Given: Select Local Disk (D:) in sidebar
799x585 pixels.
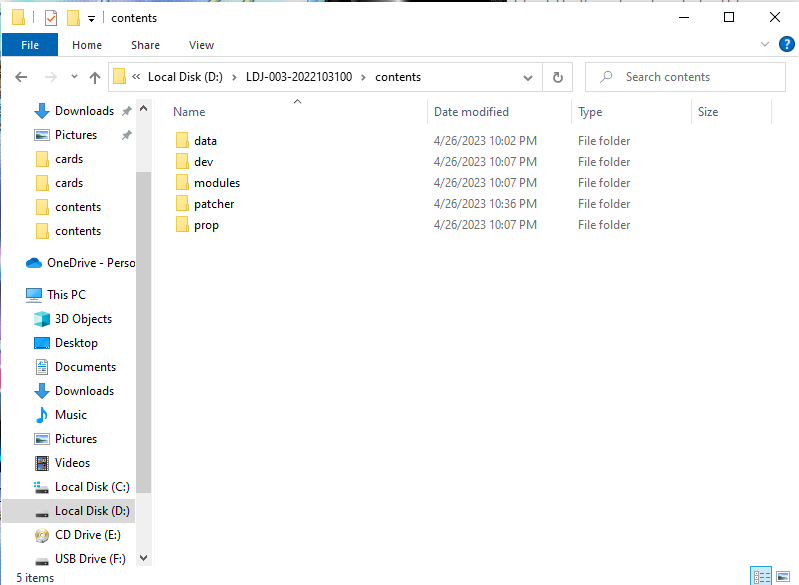Looking at the screenshot, I should click(68, 511).
